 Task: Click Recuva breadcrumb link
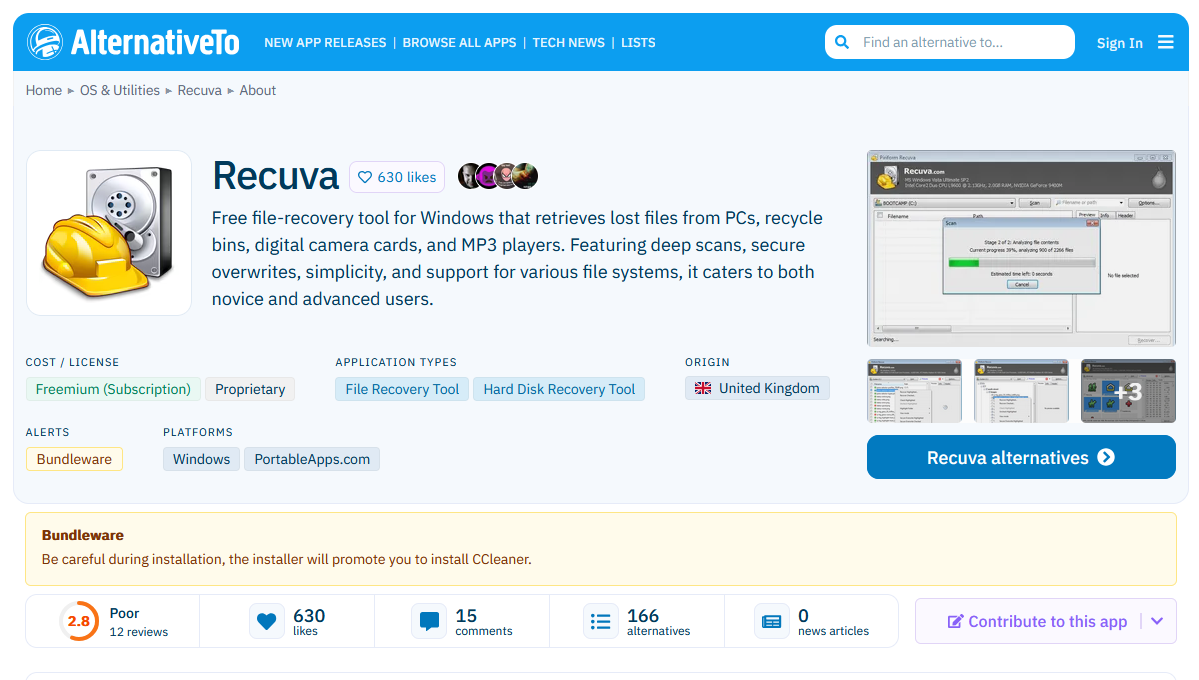tap(200, 90)
